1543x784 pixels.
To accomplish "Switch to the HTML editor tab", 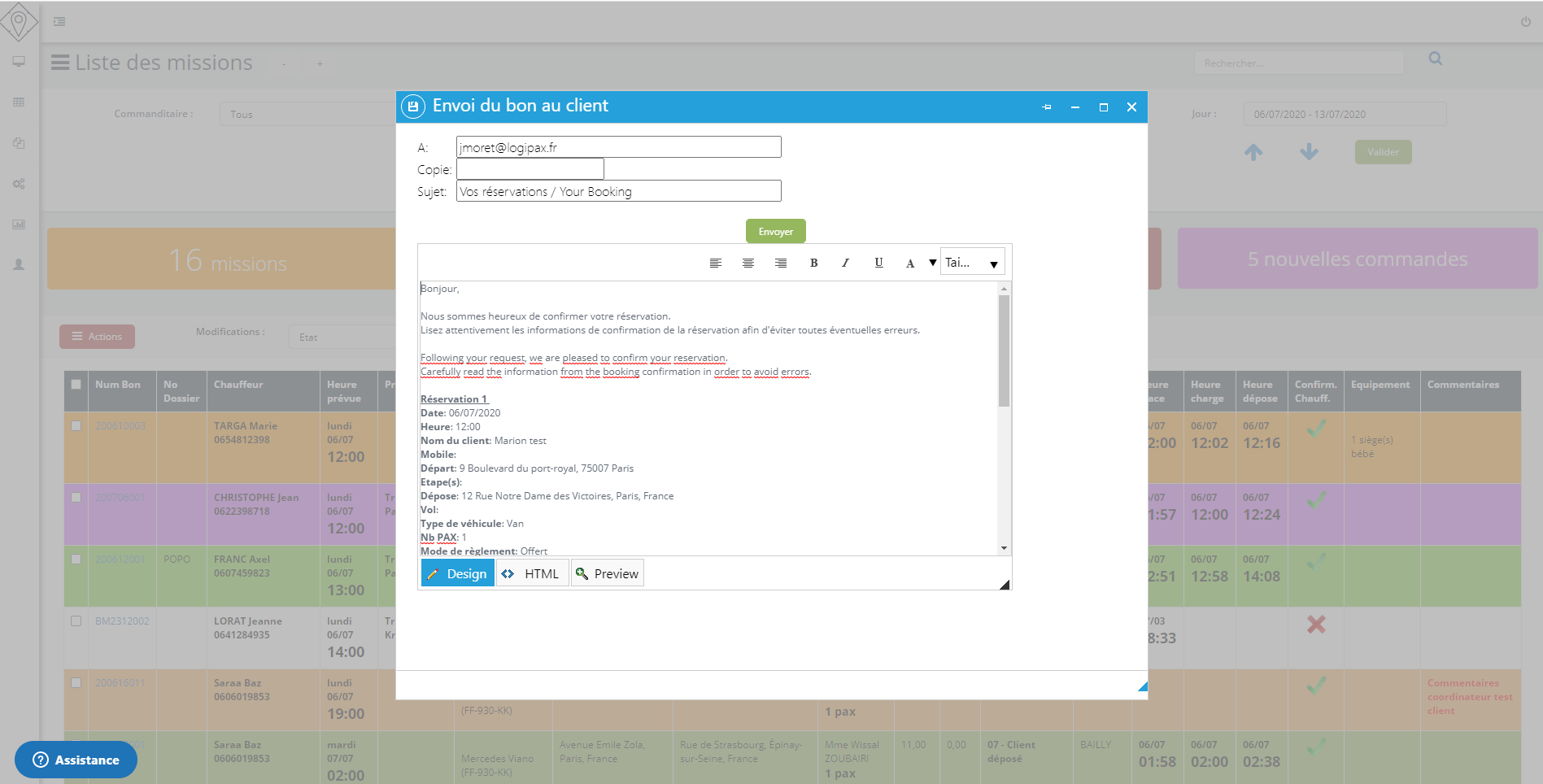I will 532,573.
